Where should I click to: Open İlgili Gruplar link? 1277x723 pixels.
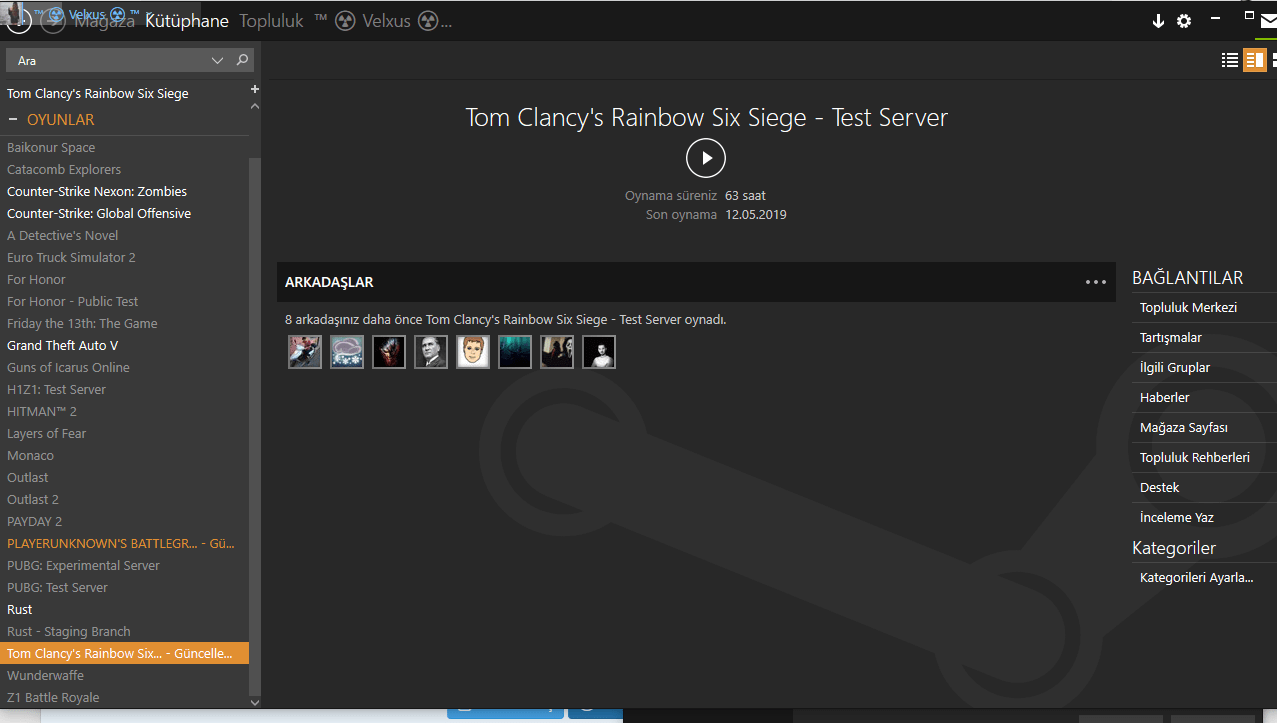click(1174, 367)
